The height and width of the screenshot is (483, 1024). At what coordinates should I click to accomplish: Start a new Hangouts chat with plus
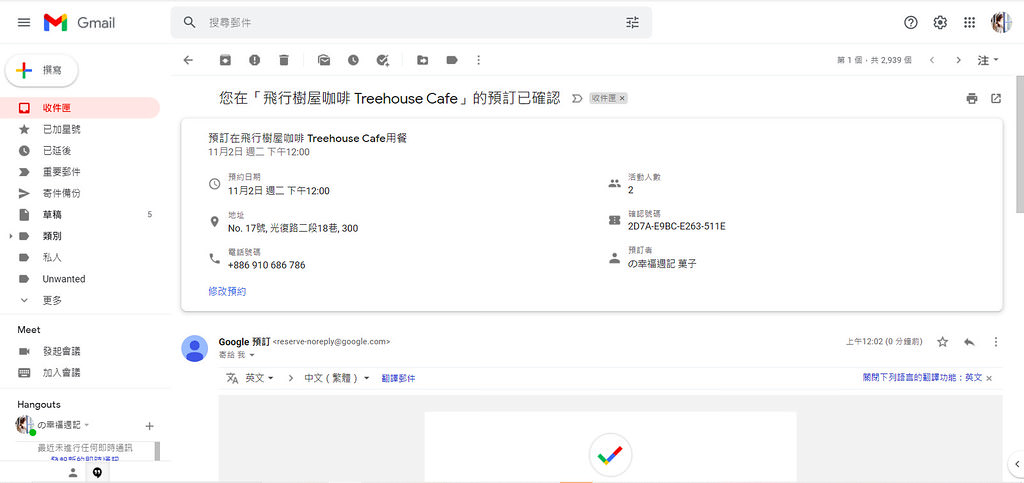[x=149, y=426]
